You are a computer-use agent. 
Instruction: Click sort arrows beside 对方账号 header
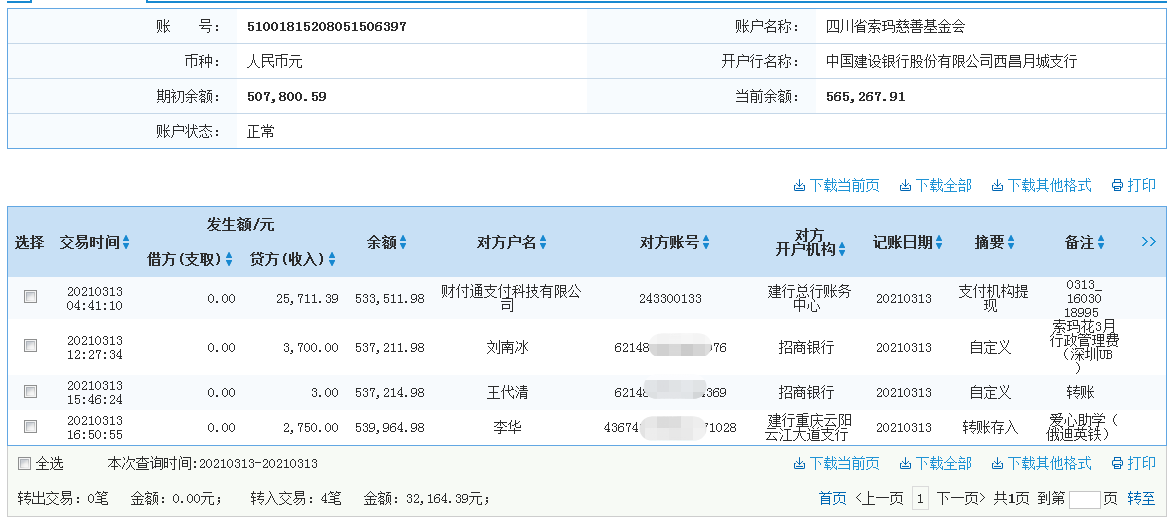[706, 243]
